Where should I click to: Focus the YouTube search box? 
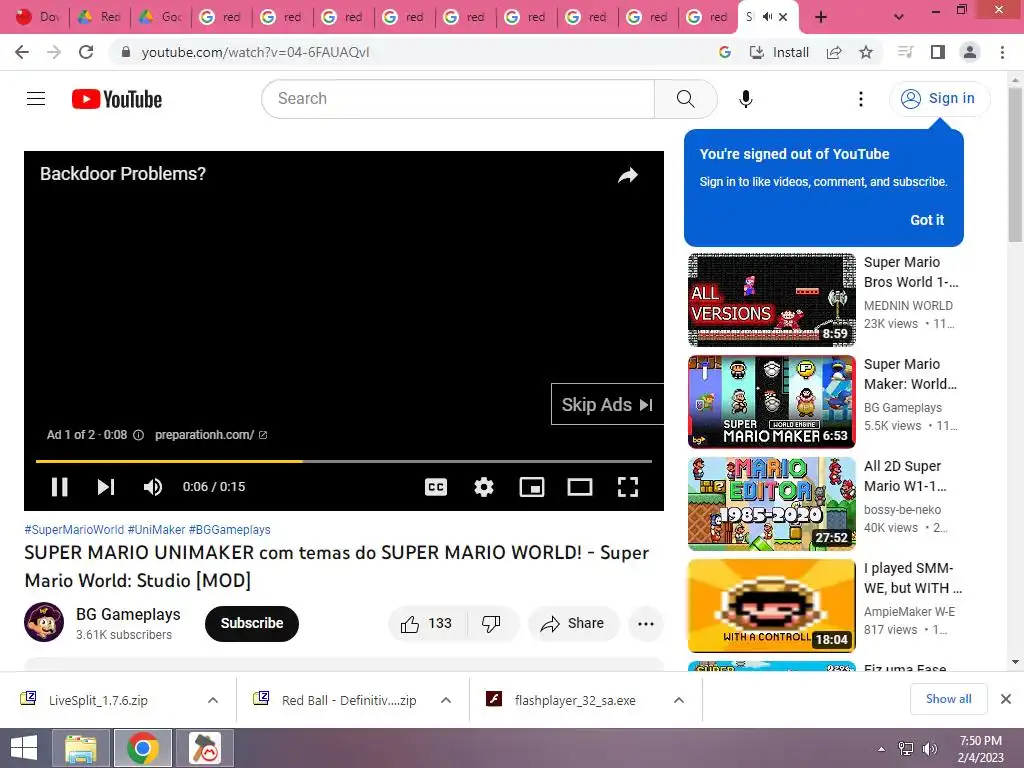tap(458, 99)
